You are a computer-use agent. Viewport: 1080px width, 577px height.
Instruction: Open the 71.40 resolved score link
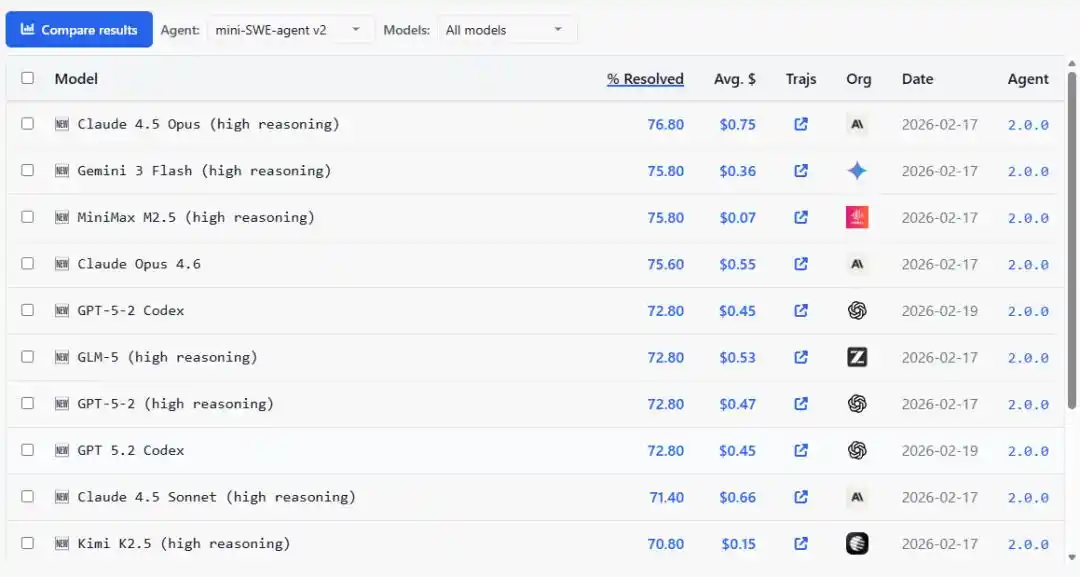(666, 497)
